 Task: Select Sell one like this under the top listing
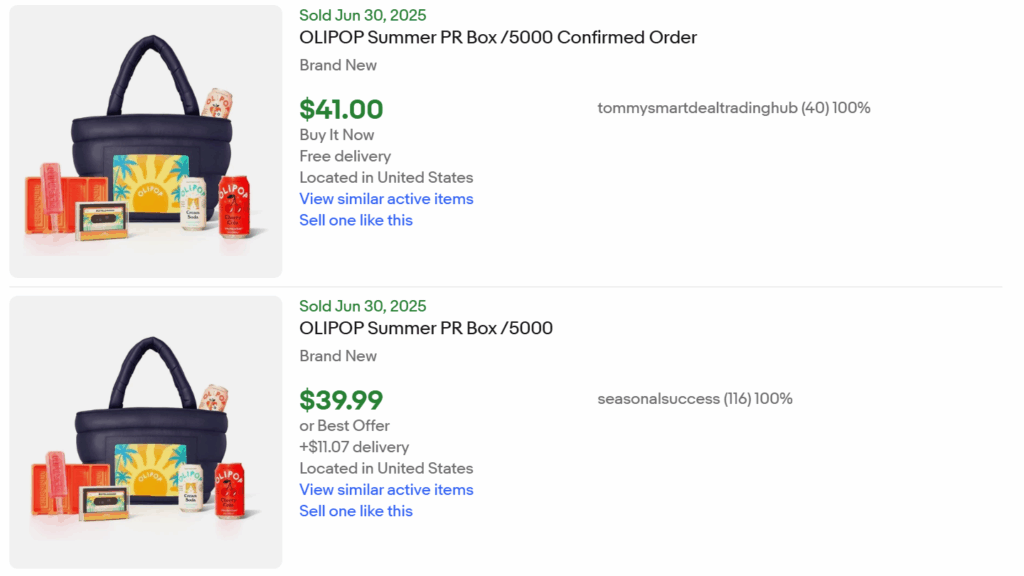pyautogui.click(x=356, y=220)
